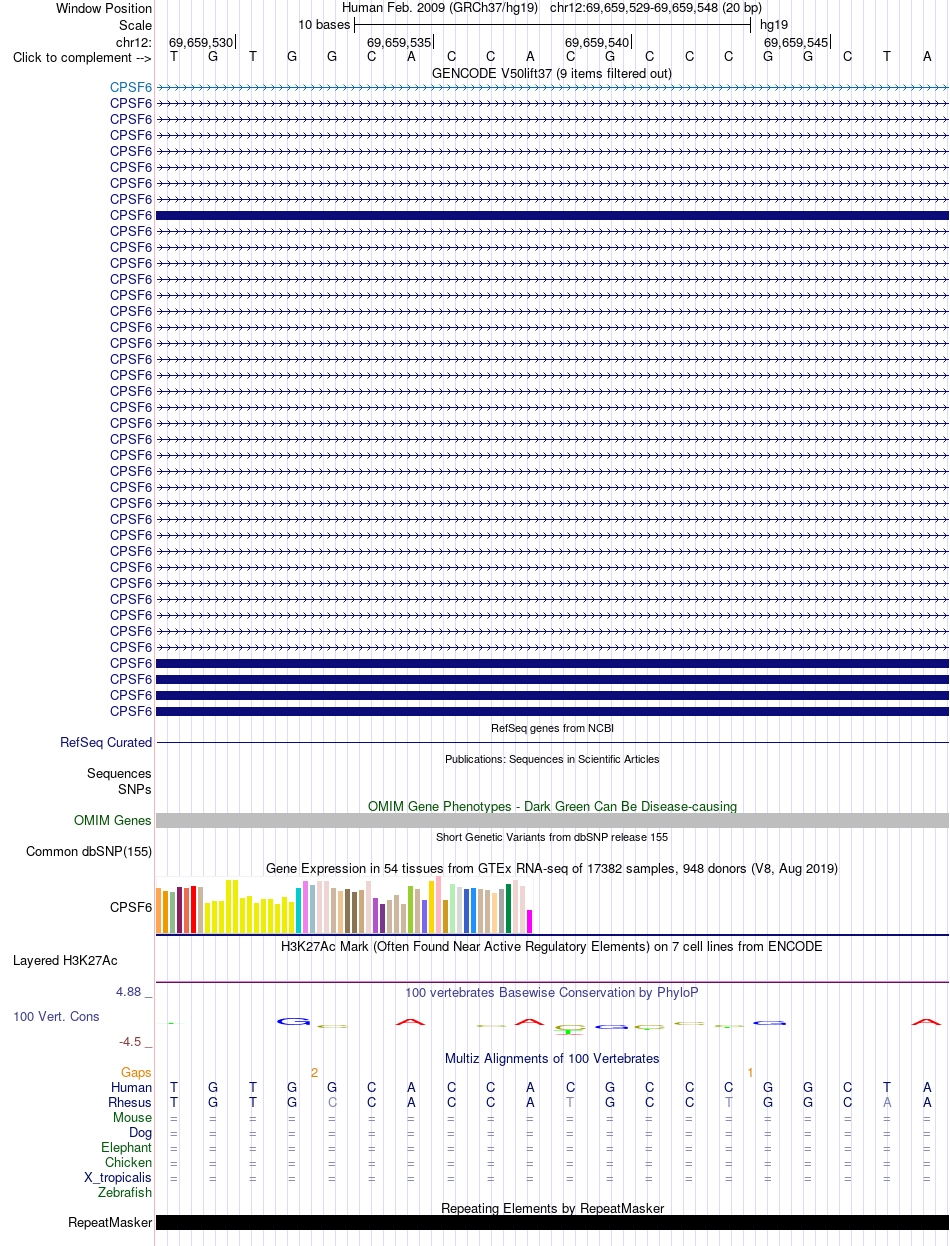The image size is (950, 1246).
Task: Click the Human alignment row label
Action: pos(132,1088)
